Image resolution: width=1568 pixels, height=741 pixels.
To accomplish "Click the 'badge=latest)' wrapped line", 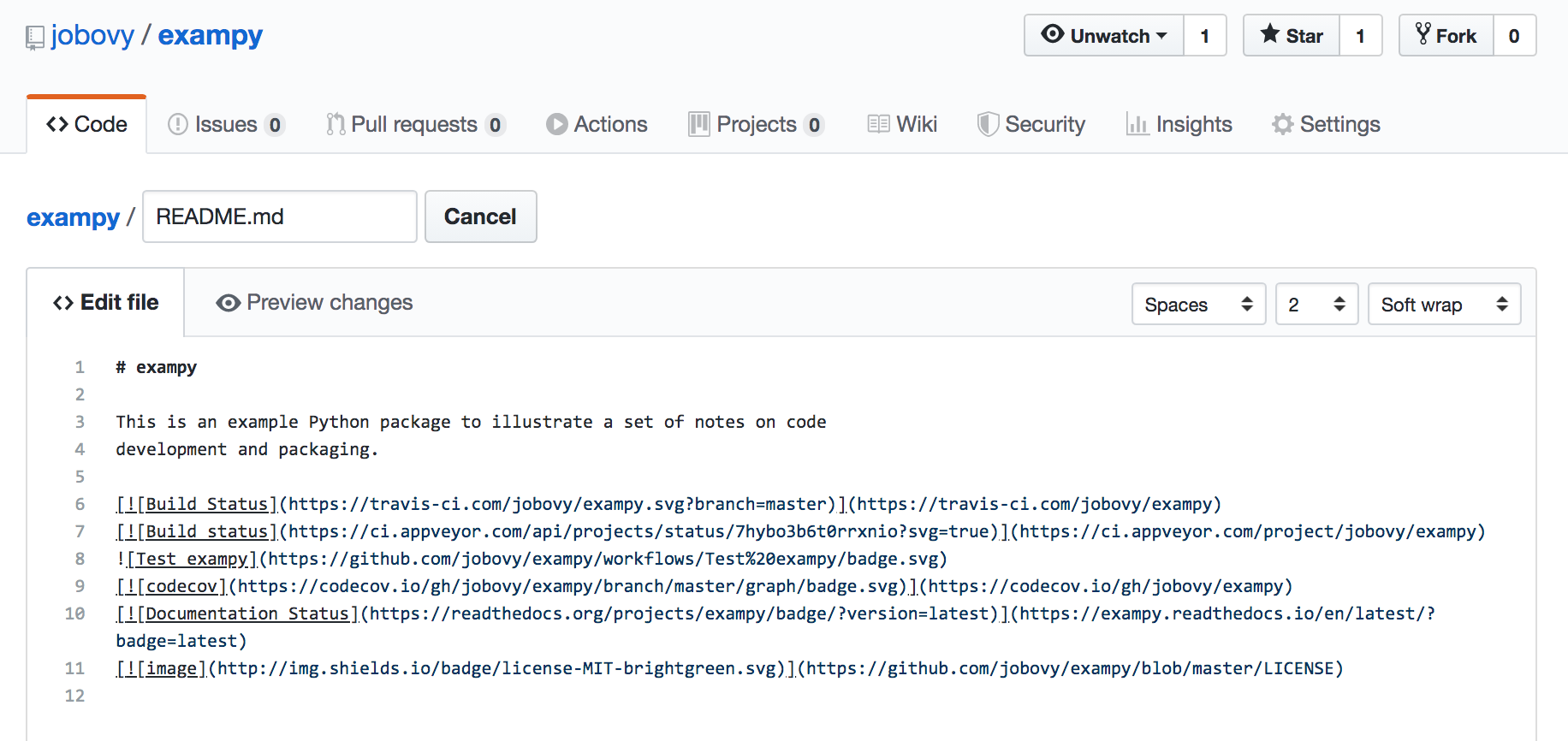I will click(x=181, y=641).
